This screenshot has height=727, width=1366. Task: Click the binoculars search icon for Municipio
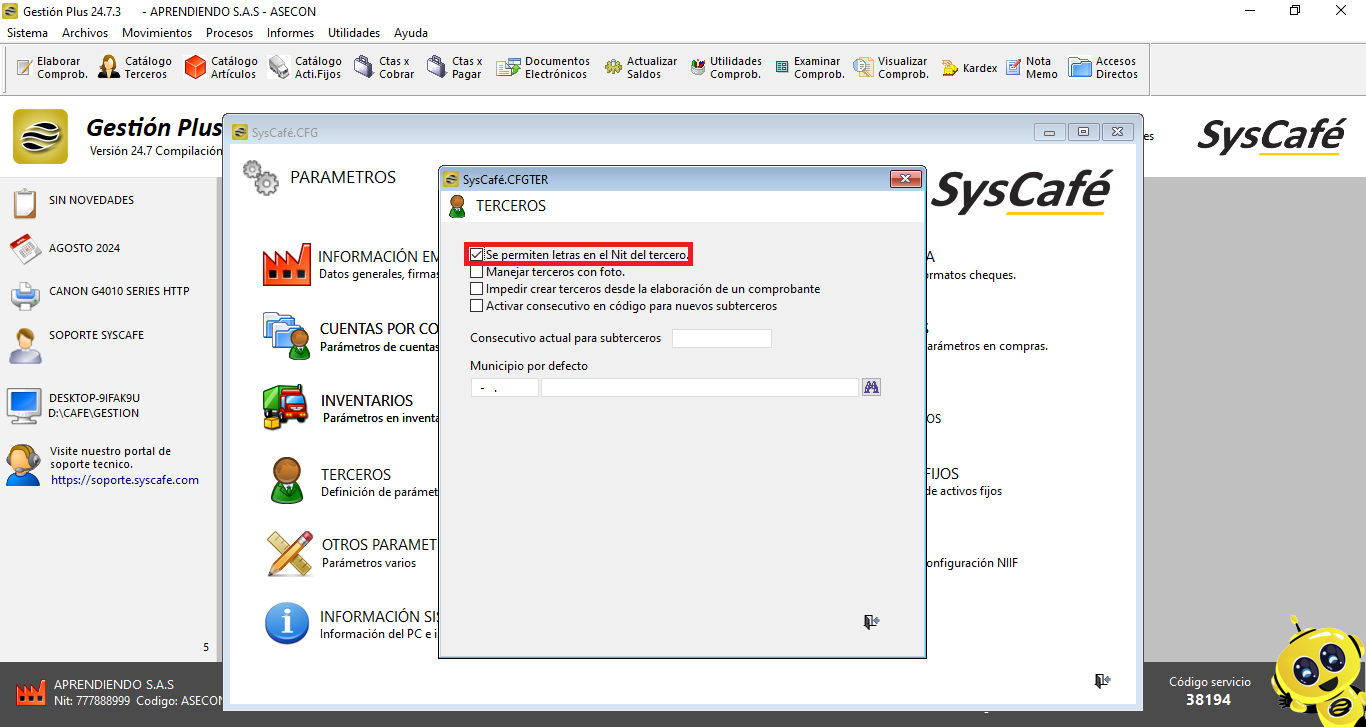coord(871,387)
